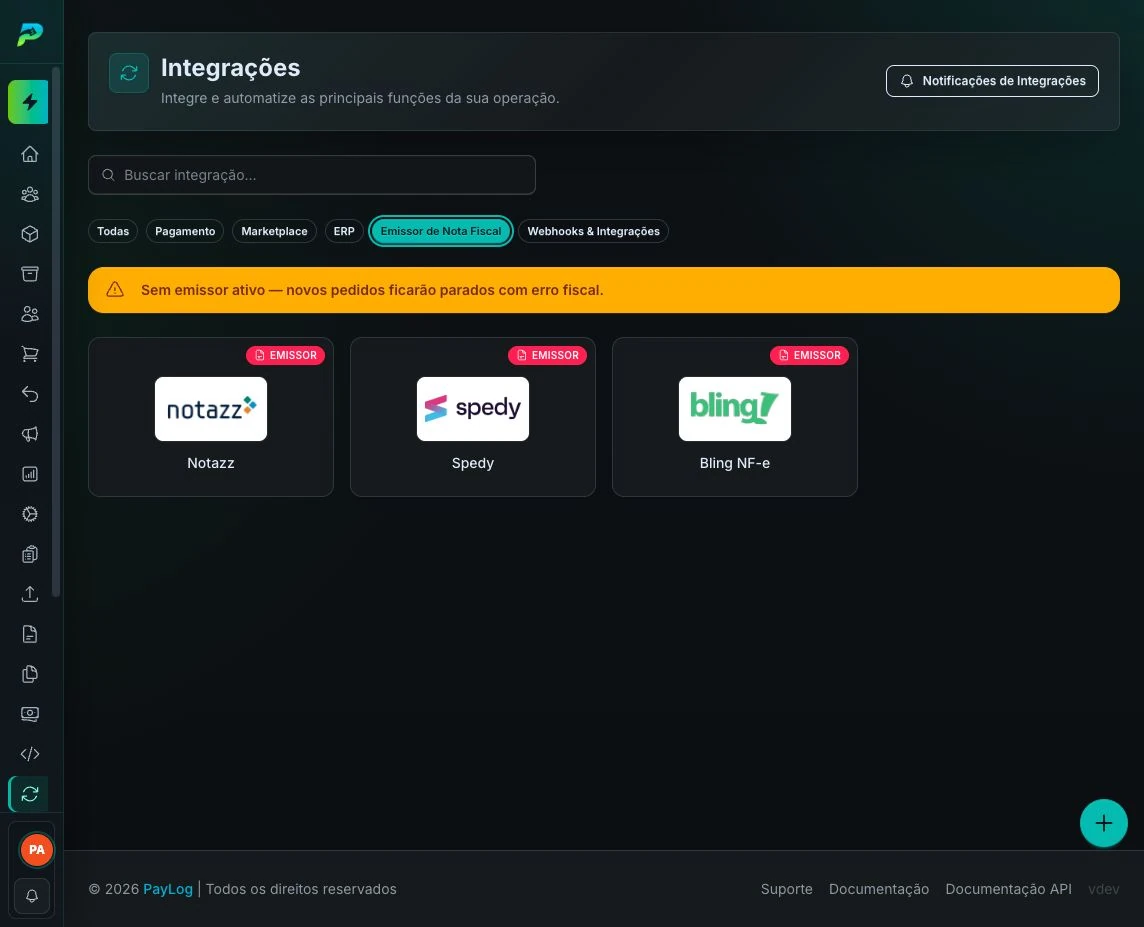
Task: Click the EMISSOR badge on Notazz card
Action: point(285,355)
